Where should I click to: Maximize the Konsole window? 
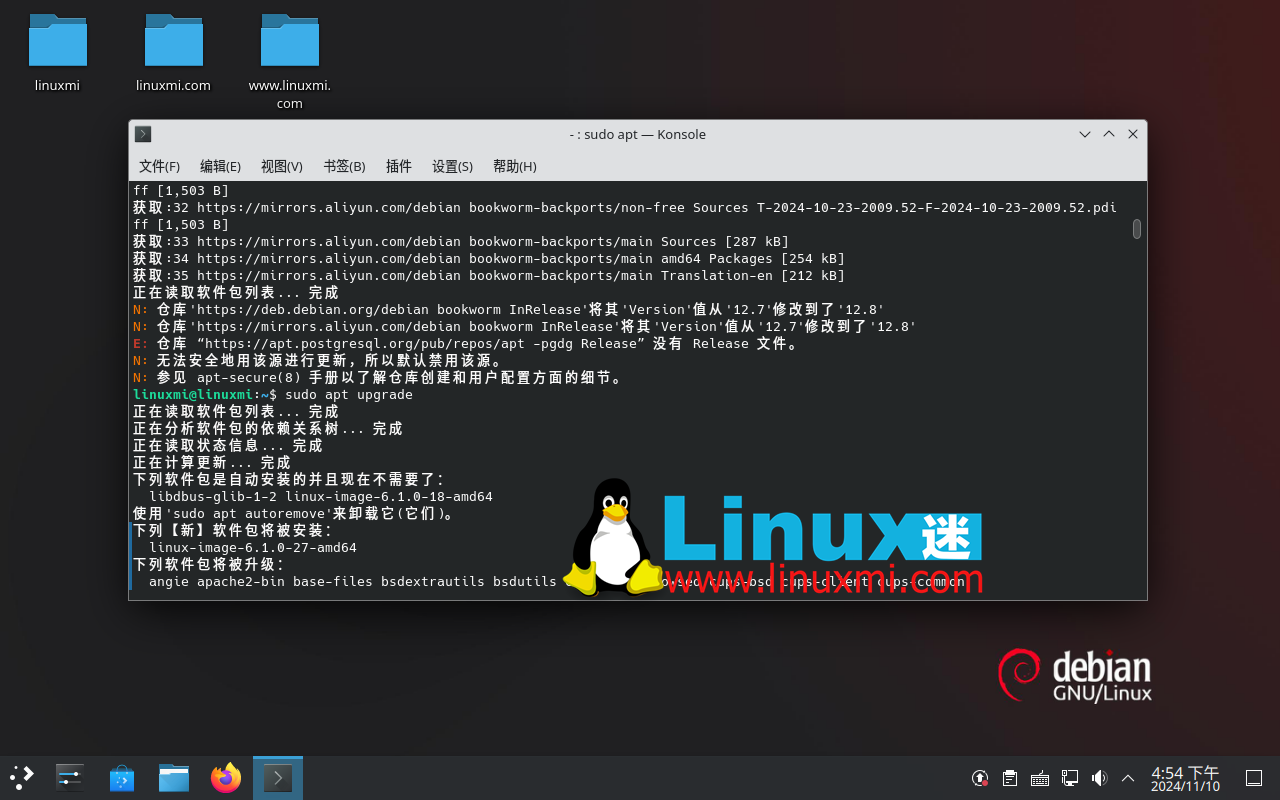click(x=1109, y=134)
